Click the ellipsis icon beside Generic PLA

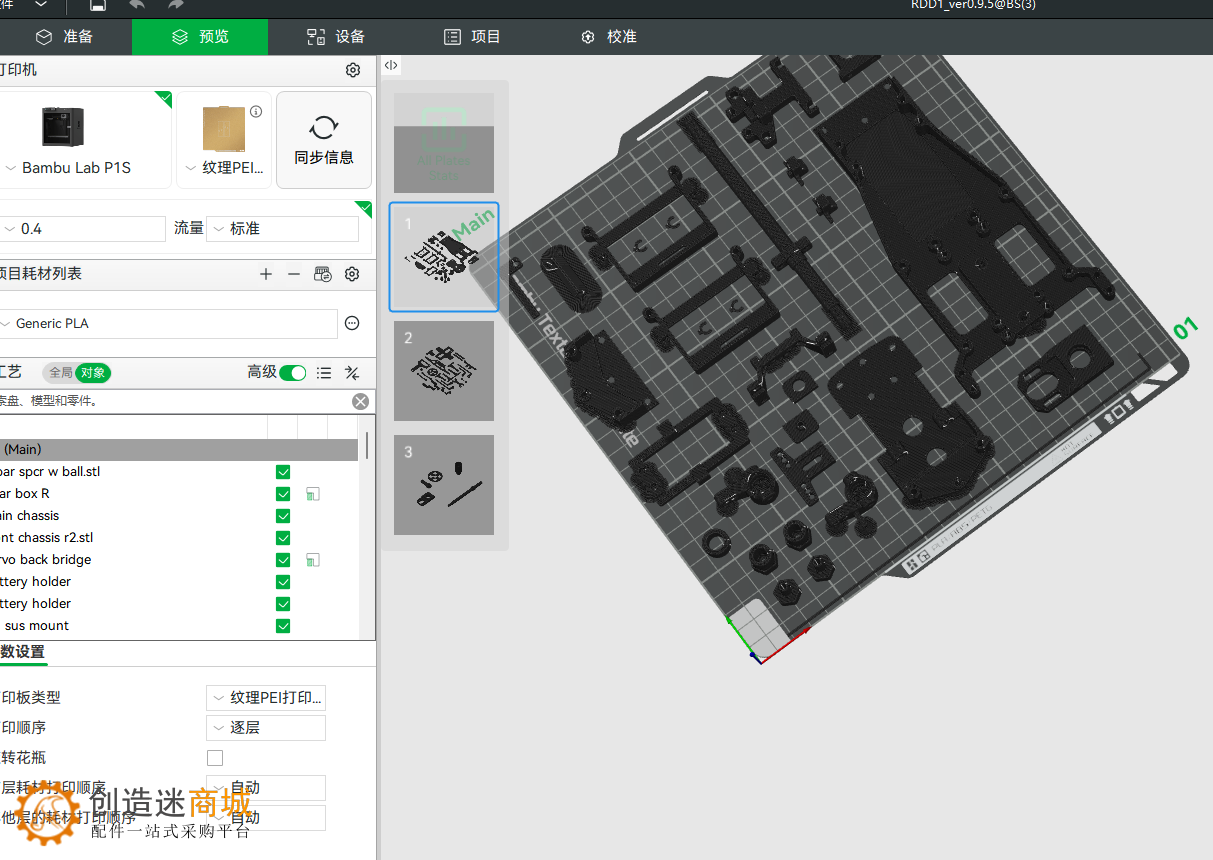coord(353,322)
